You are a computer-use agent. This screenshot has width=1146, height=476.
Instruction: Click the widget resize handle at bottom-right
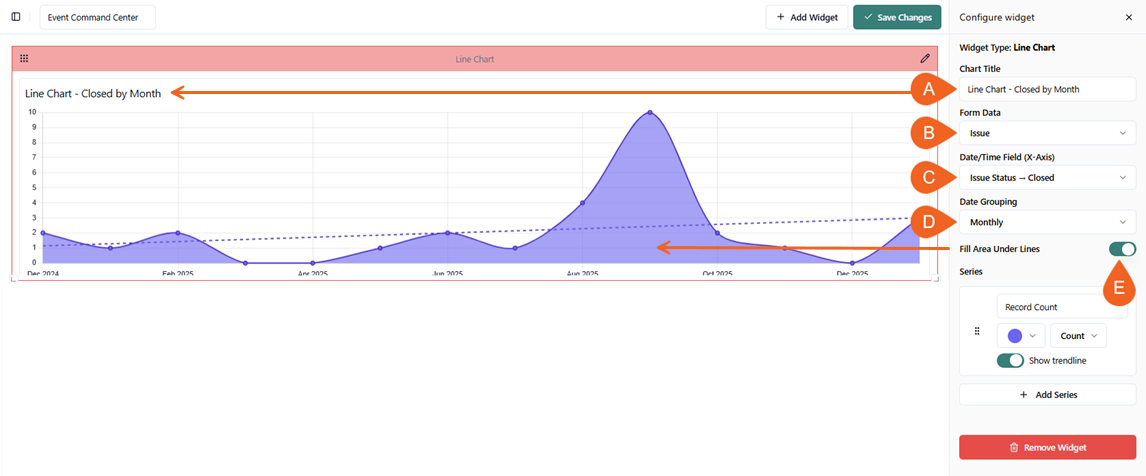[x=936, y=280]
